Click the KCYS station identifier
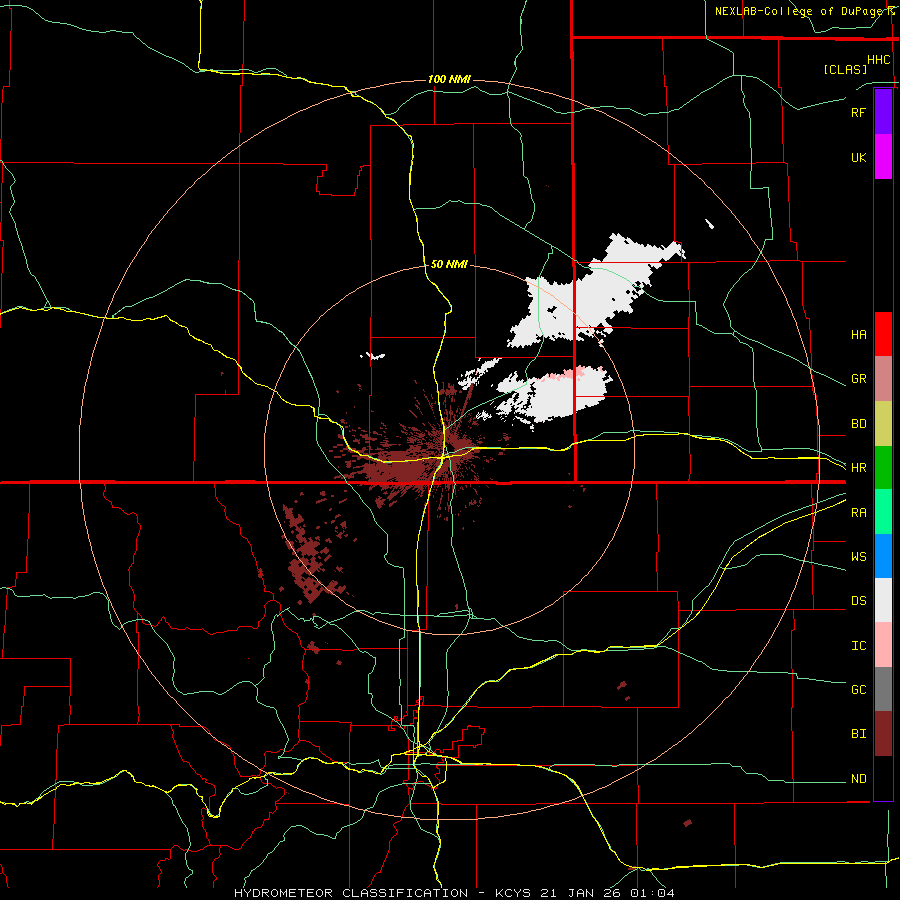The image size is (900, 900). pyautogui.click(x=514, y=893)
